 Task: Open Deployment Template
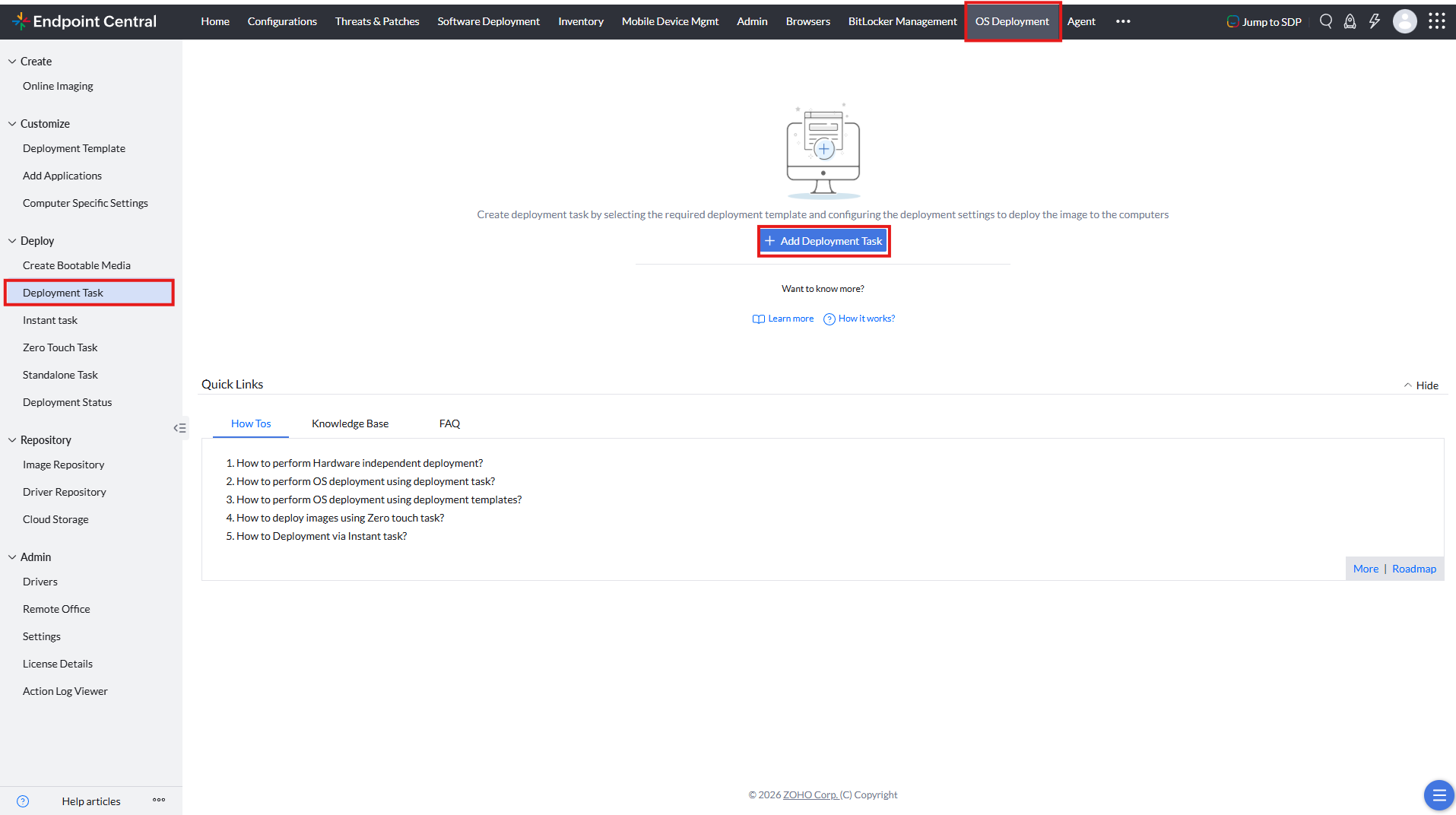click(74, 148)
